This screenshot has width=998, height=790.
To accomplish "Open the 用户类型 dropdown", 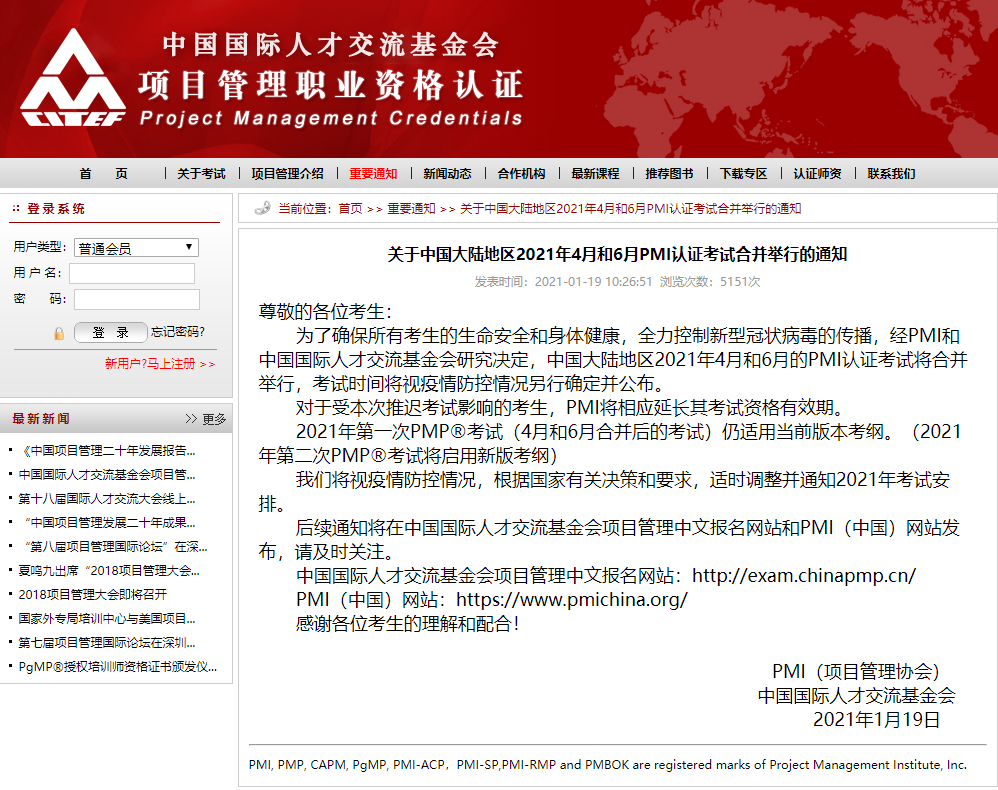I will pyautogui.click(x=136, y=247).
